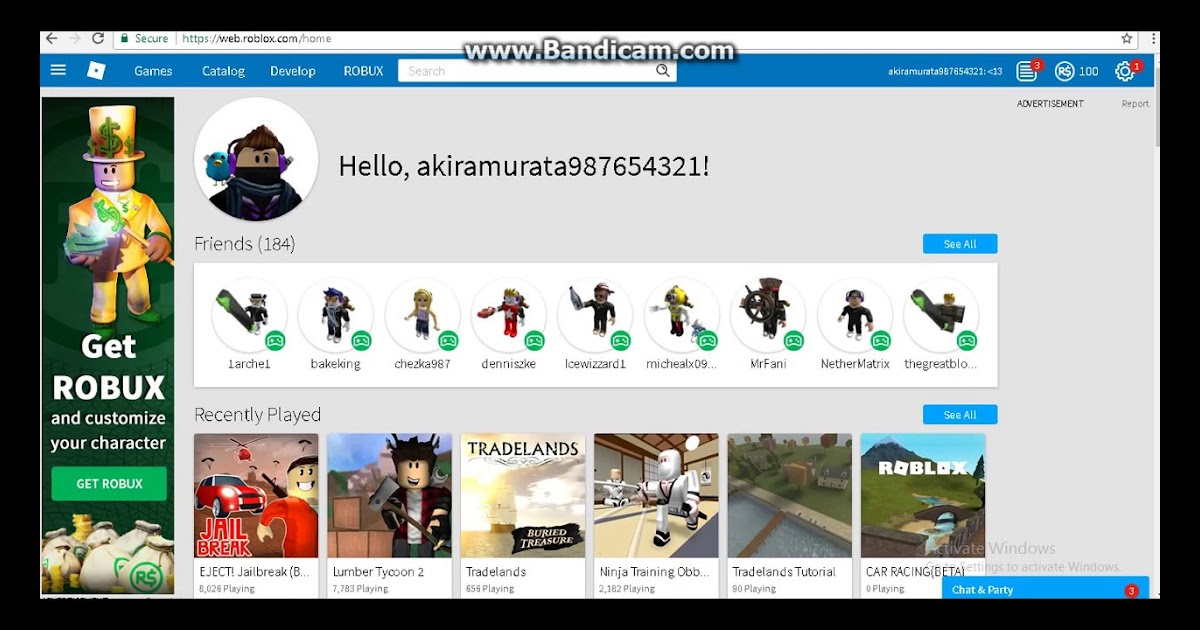
Task: Open the Games tab
Action: pyautogui.click(x=153, y=71)
